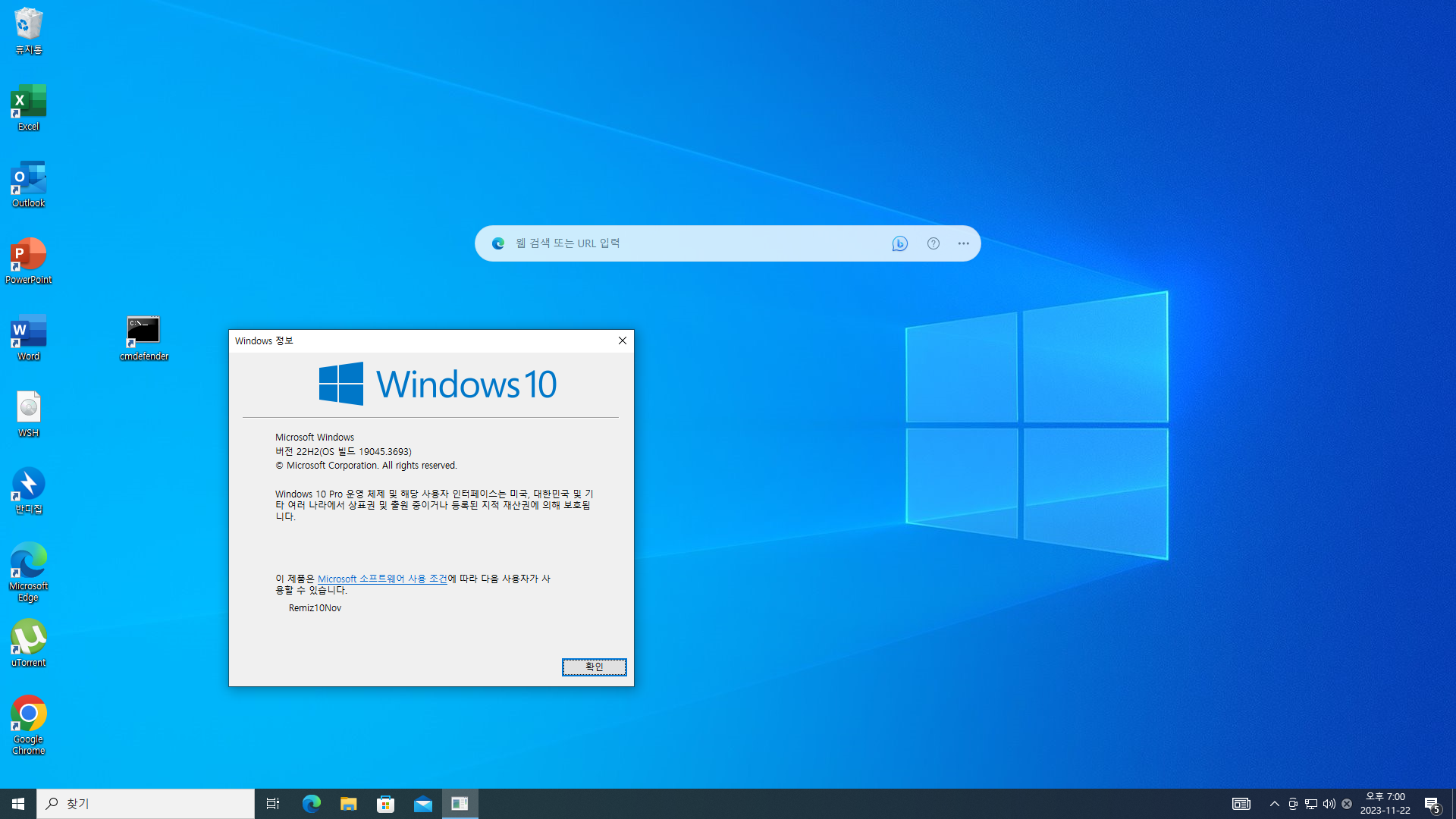Click the help question mark icon
This screenshot has height=819, width=1456.
click(934, 243)
